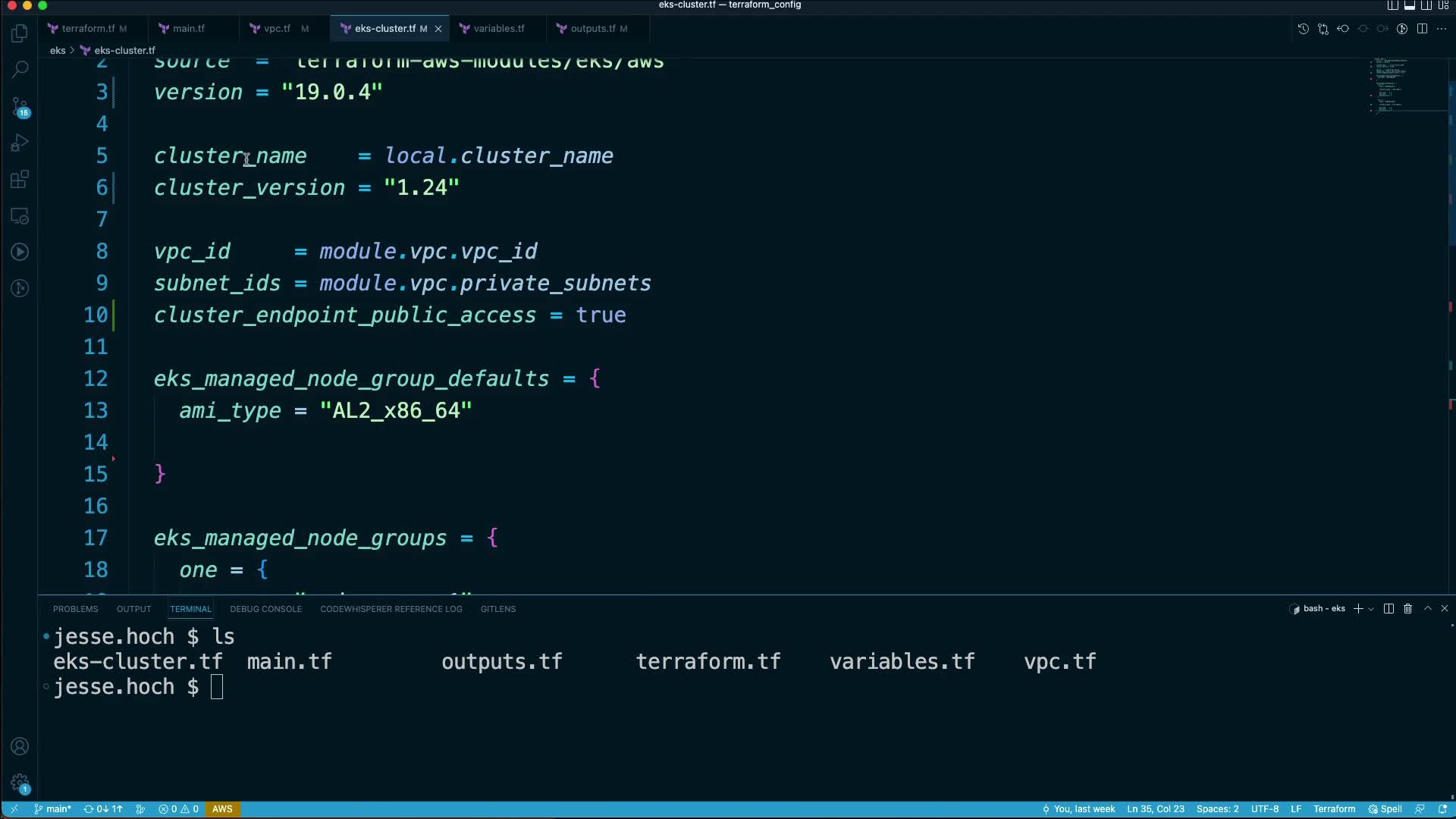Viewport: 1456px width, 819px height.
Task: Toggle Spell checker in status bar
Action: point(1385,809)
